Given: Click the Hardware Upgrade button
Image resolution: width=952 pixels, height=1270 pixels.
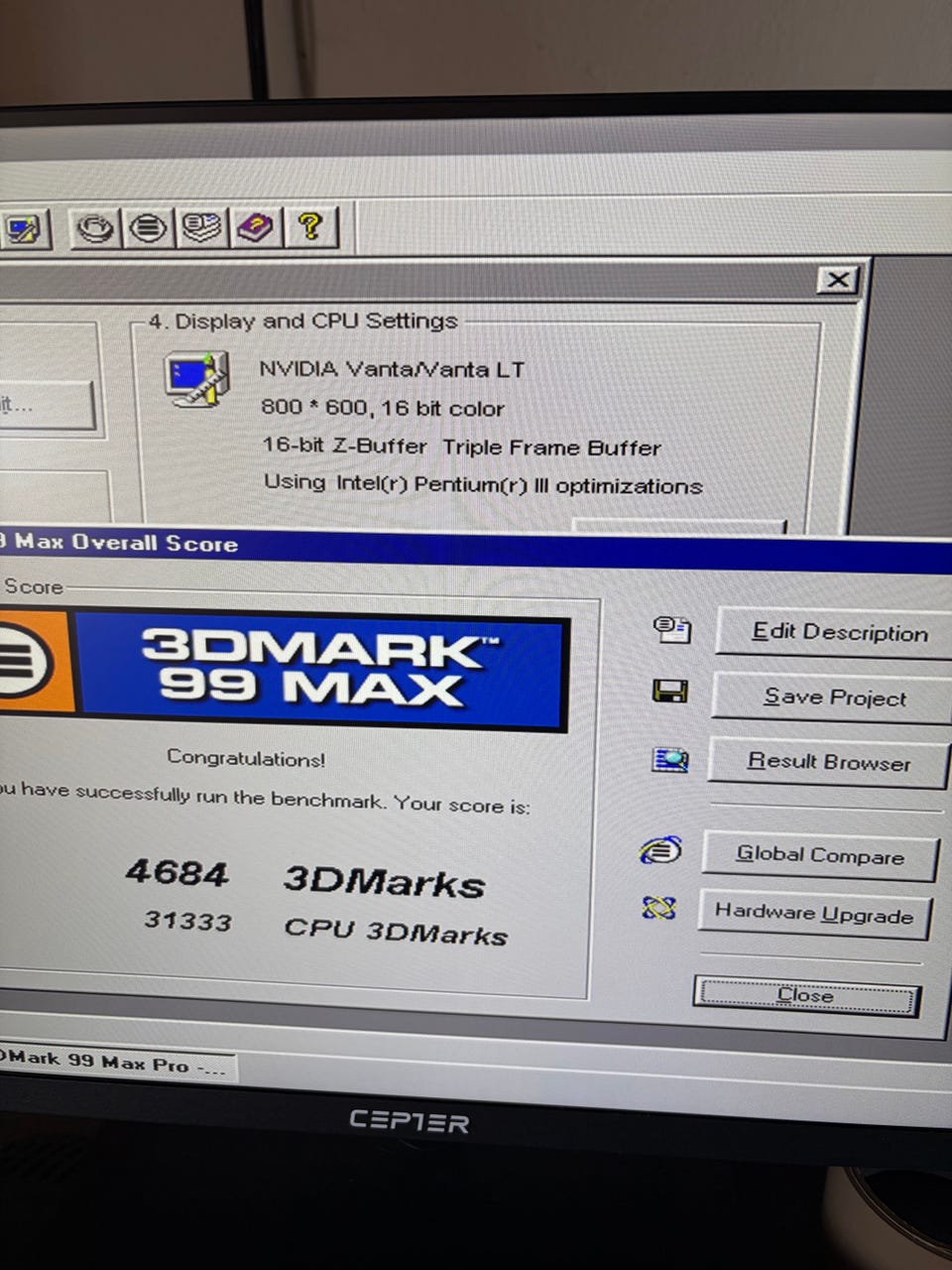Looking at the screenshot, I should [814, 913].
